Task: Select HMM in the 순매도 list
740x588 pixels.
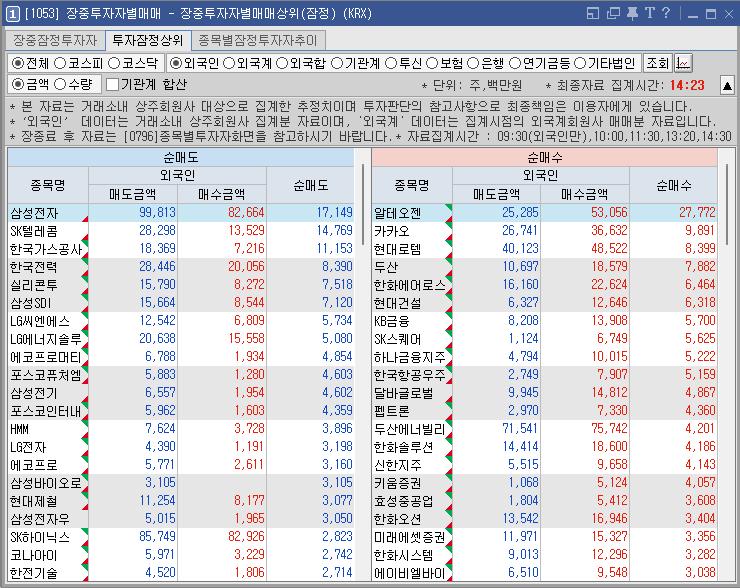Action: [20, 429]
